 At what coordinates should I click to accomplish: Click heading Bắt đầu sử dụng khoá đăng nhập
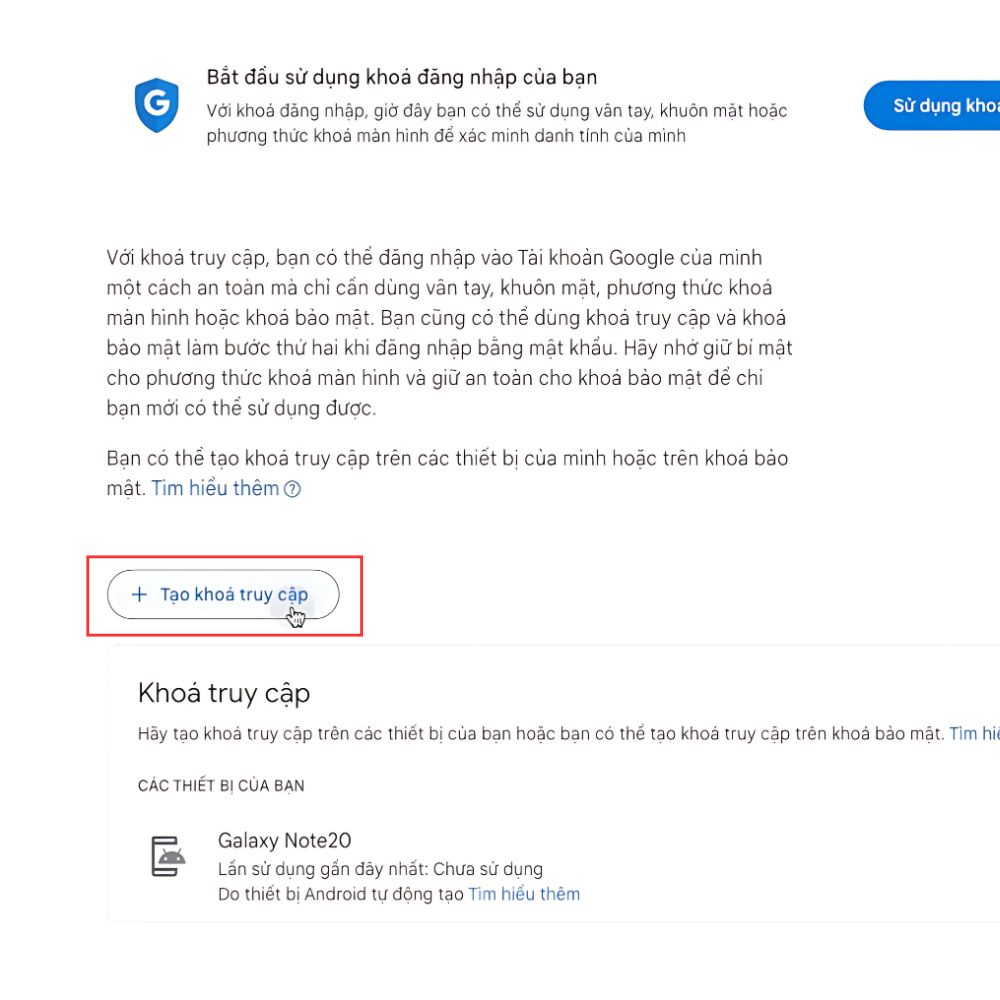tap(402, 77)
